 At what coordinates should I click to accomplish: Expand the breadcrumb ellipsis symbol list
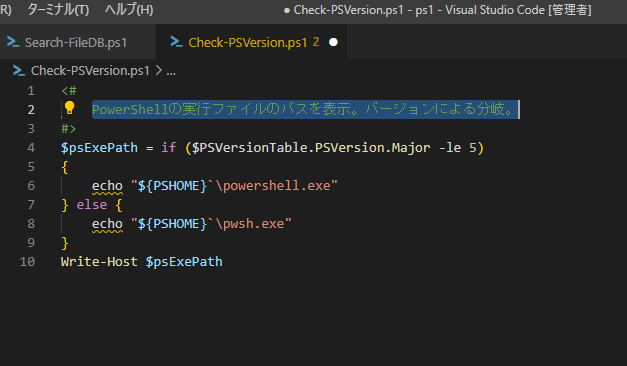click(171, 72)
